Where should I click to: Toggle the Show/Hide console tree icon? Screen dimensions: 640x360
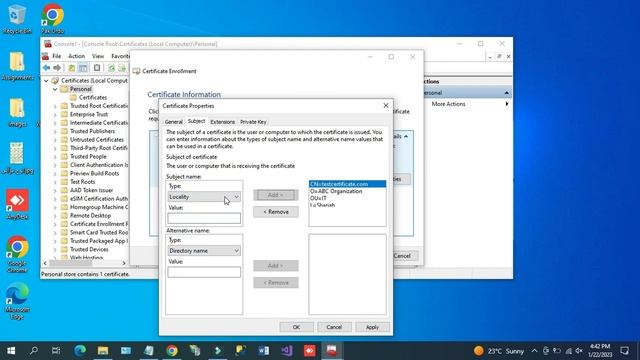83,68
